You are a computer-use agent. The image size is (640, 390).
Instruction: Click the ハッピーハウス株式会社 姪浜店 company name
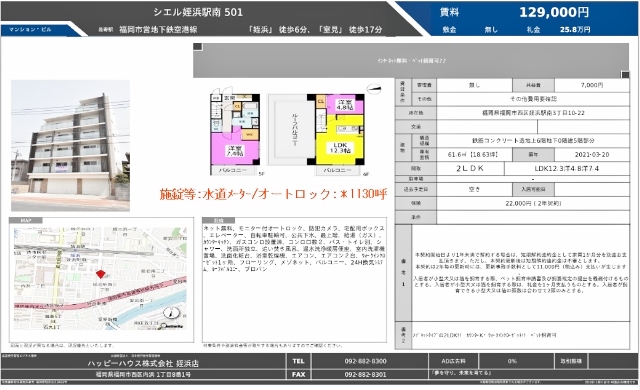pyautogui.click(x=143, y=363)
